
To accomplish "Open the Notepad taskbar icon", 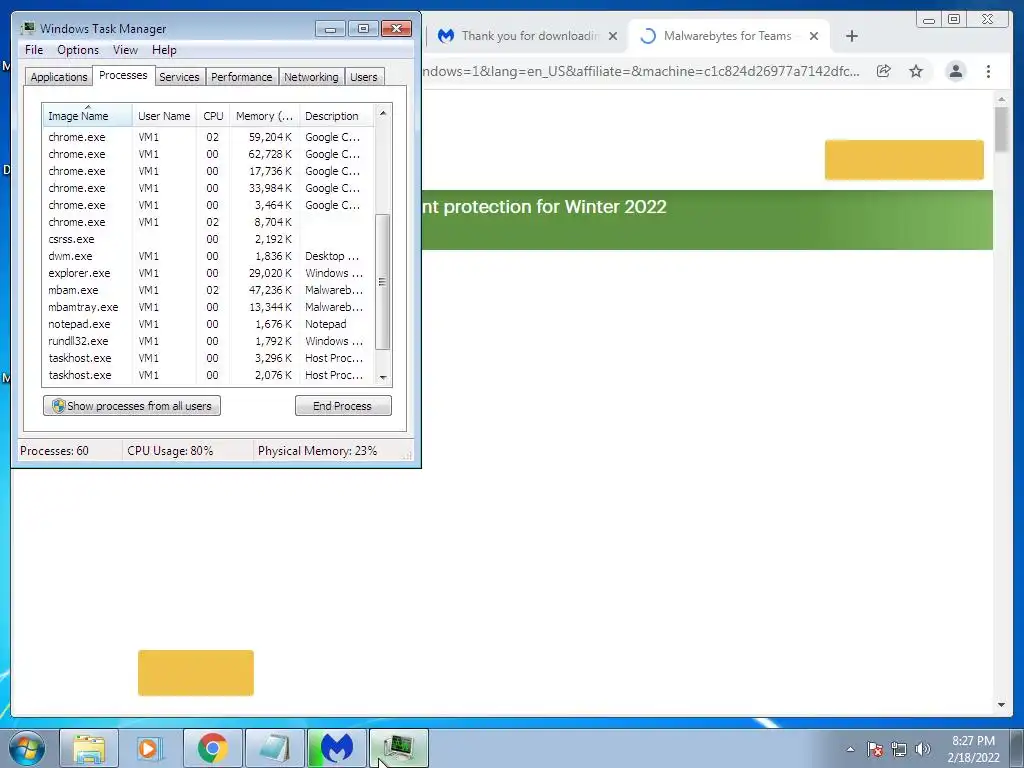I will tap(274, 748).
